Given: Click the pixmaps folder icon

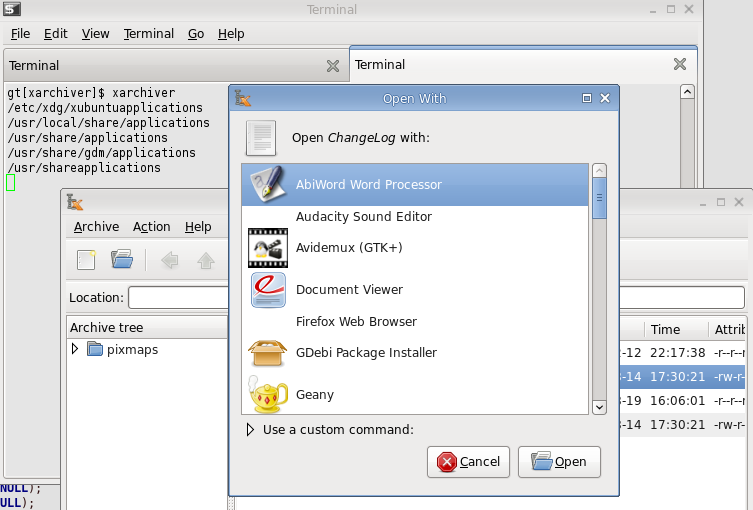Looking at the screenshot, I should pos(95,350).
